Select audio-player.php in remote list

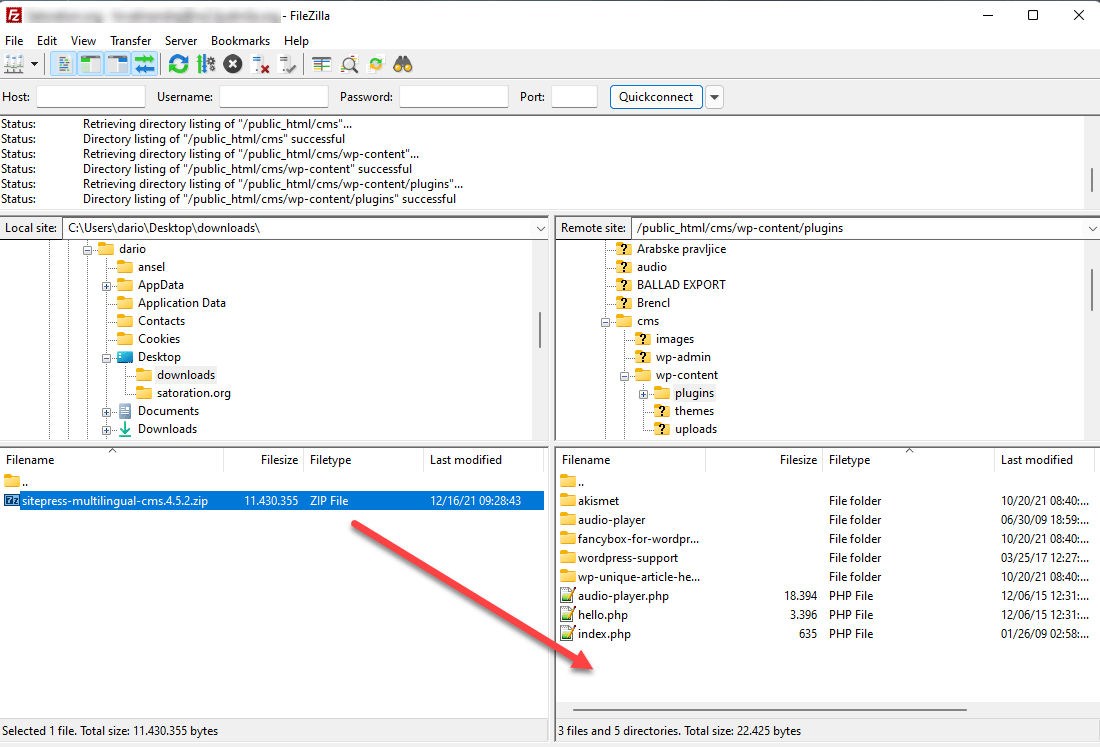pos(623,595)
